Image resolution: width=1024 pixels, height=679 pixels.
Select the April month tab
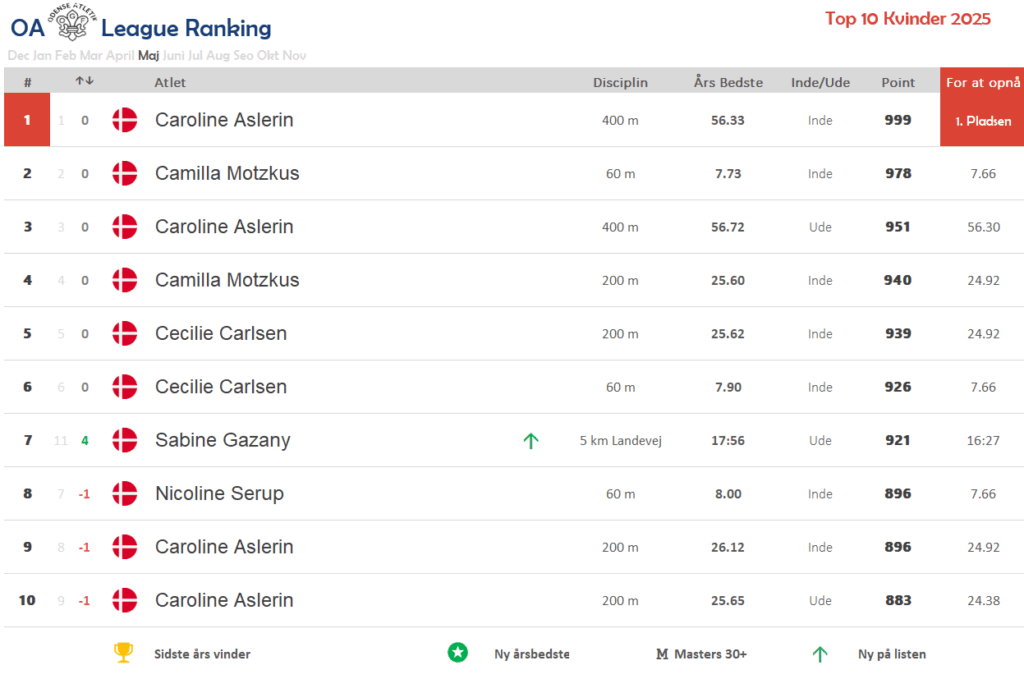120,55
